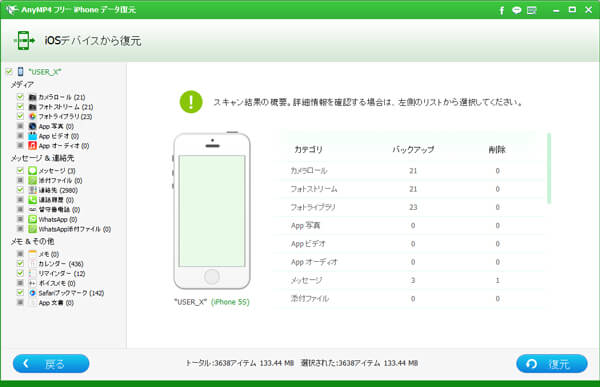Click the App ビデオ clapperboard icon
Image resolution: width=600 pixels, height=387 pixels.
click(x=33, y=136)
